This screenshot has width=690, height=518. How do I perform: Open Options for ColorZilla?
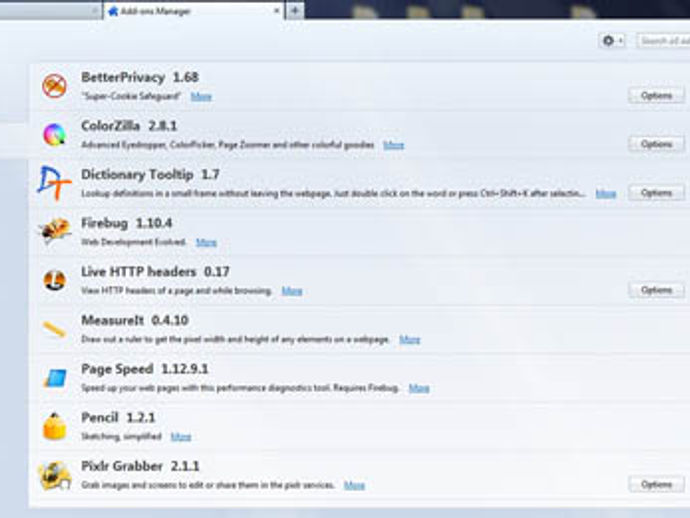656,144
